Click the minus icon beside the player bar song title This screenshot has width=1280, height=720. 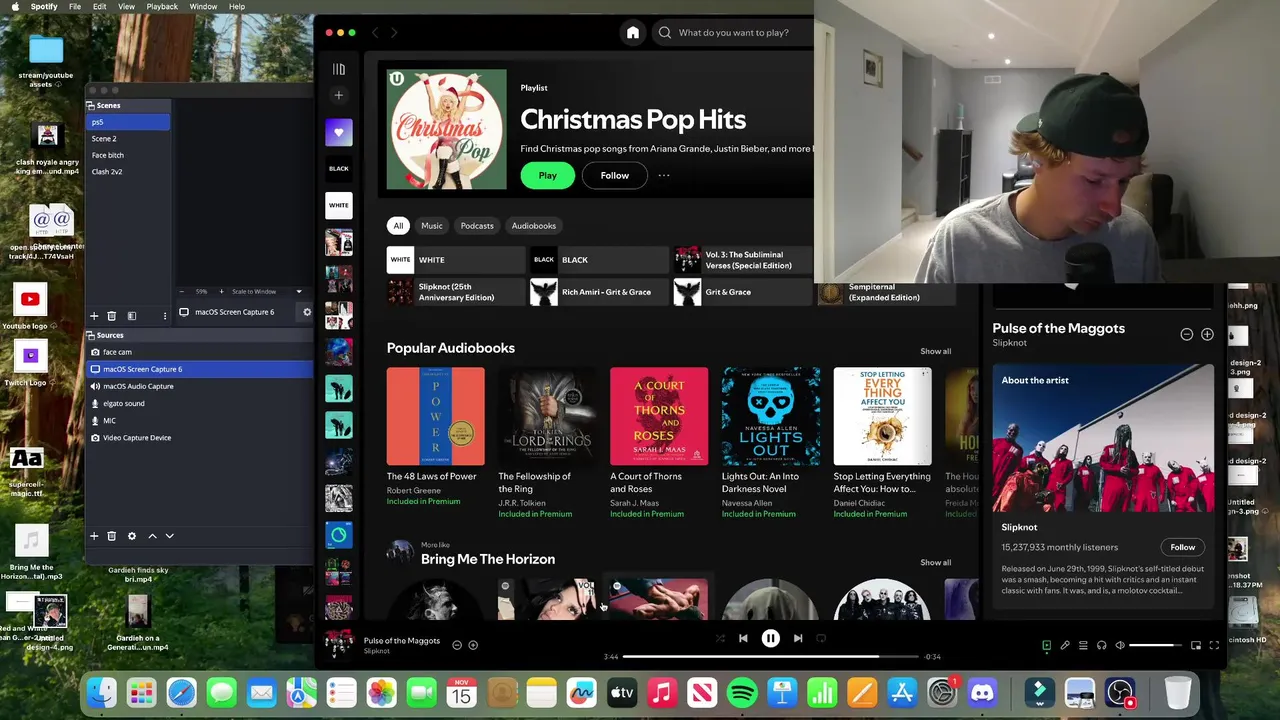click(457, 645)
